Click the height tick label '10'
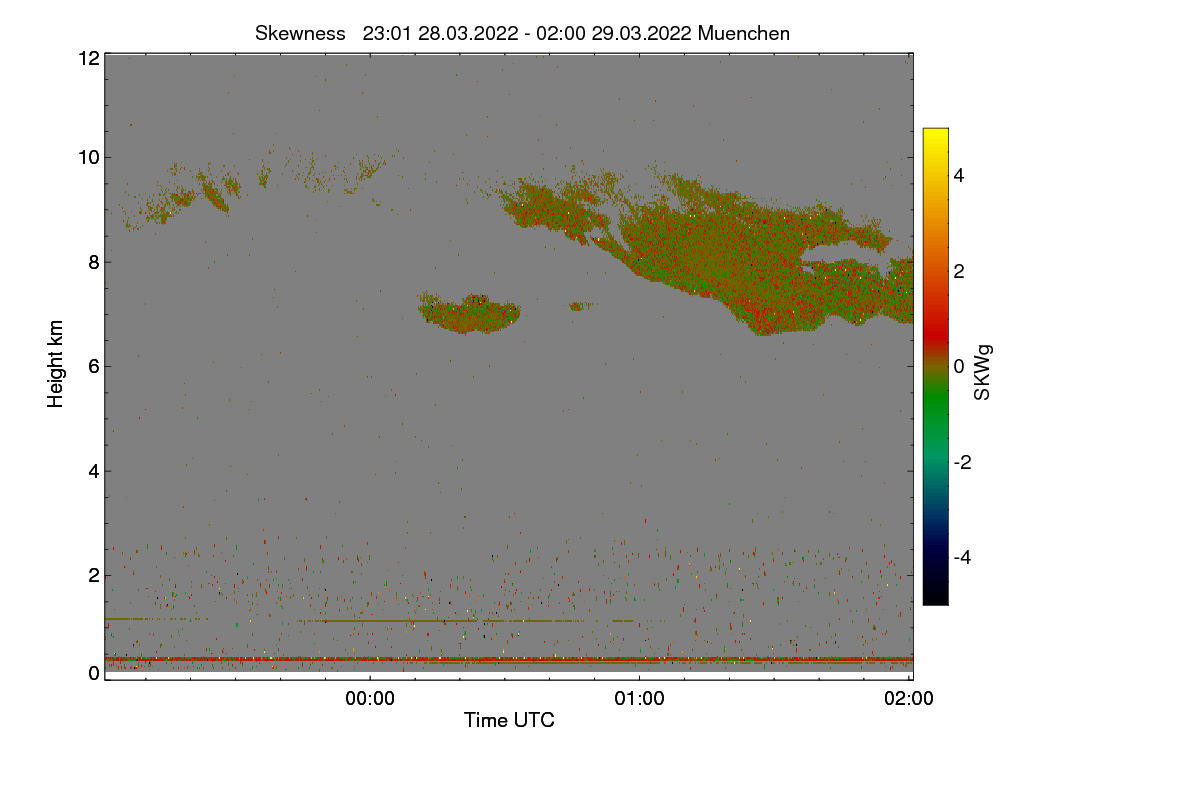Screen dimensions: 1200x800 coord(88,157)
